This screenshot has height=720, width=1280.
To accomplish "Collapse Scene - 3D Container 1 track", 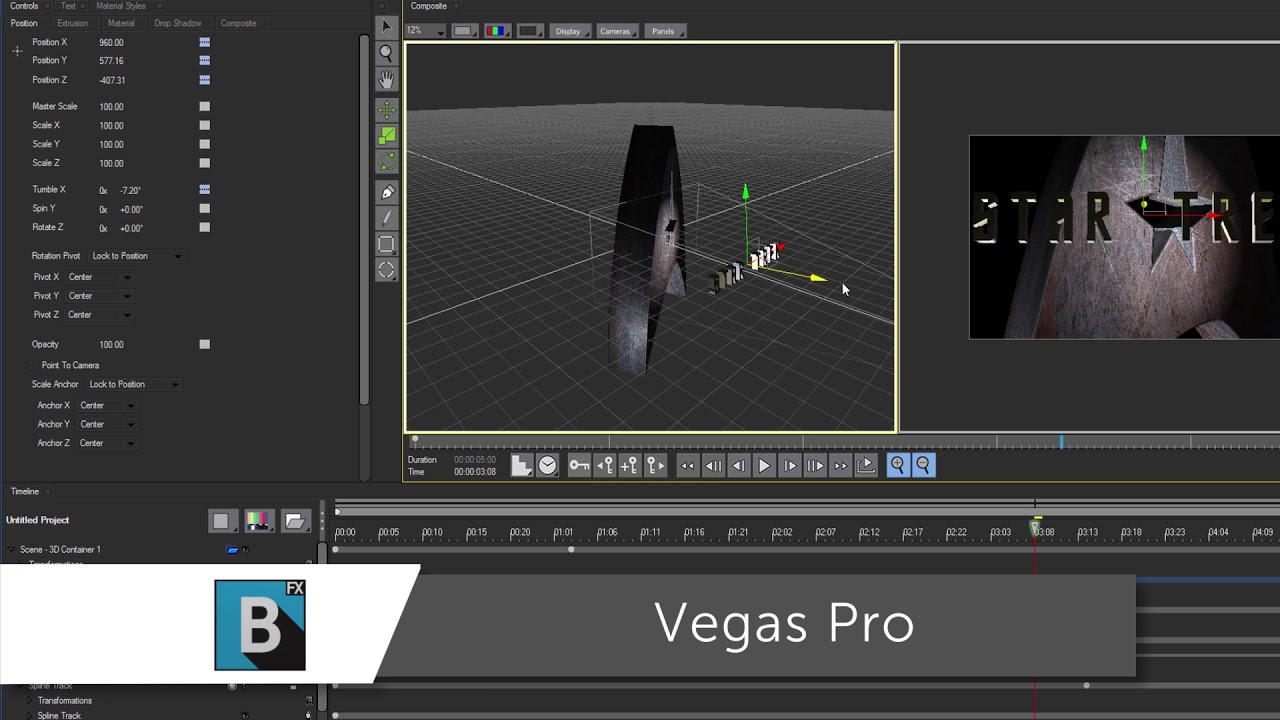I will tap(12, 550).
